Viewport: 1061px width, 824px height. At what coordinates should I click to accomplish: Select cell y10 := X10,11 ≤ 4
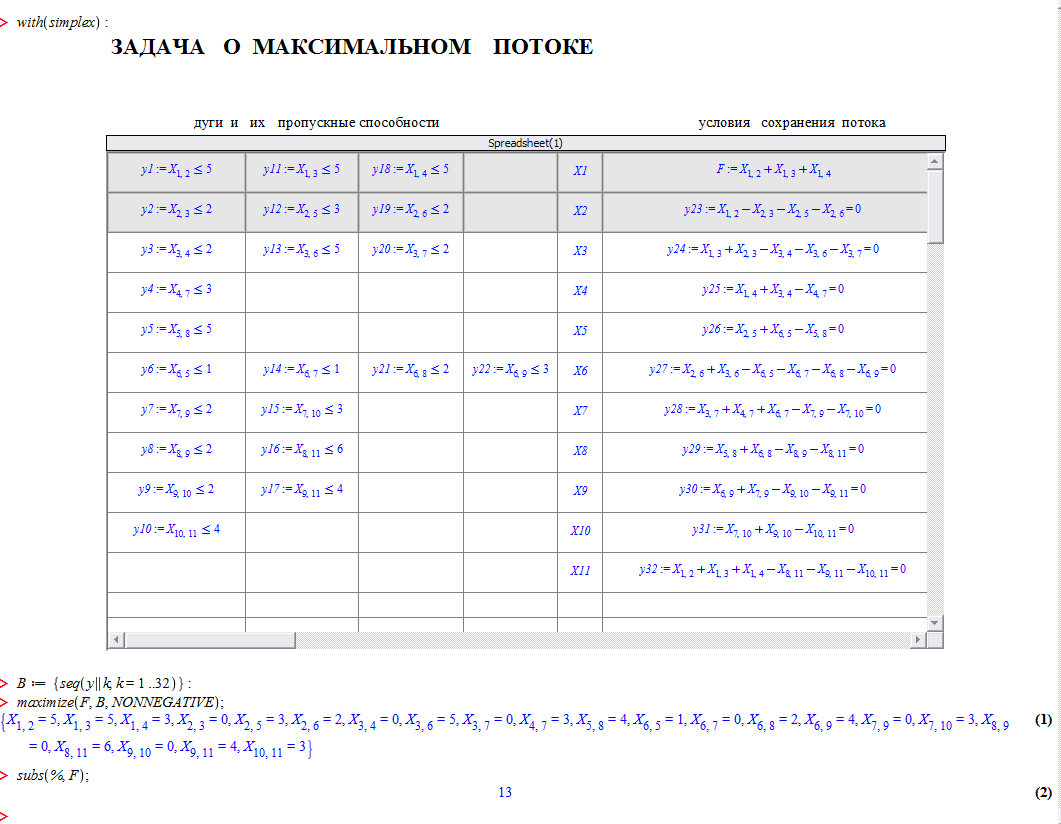pyautogui.click(x=177, y=532)
